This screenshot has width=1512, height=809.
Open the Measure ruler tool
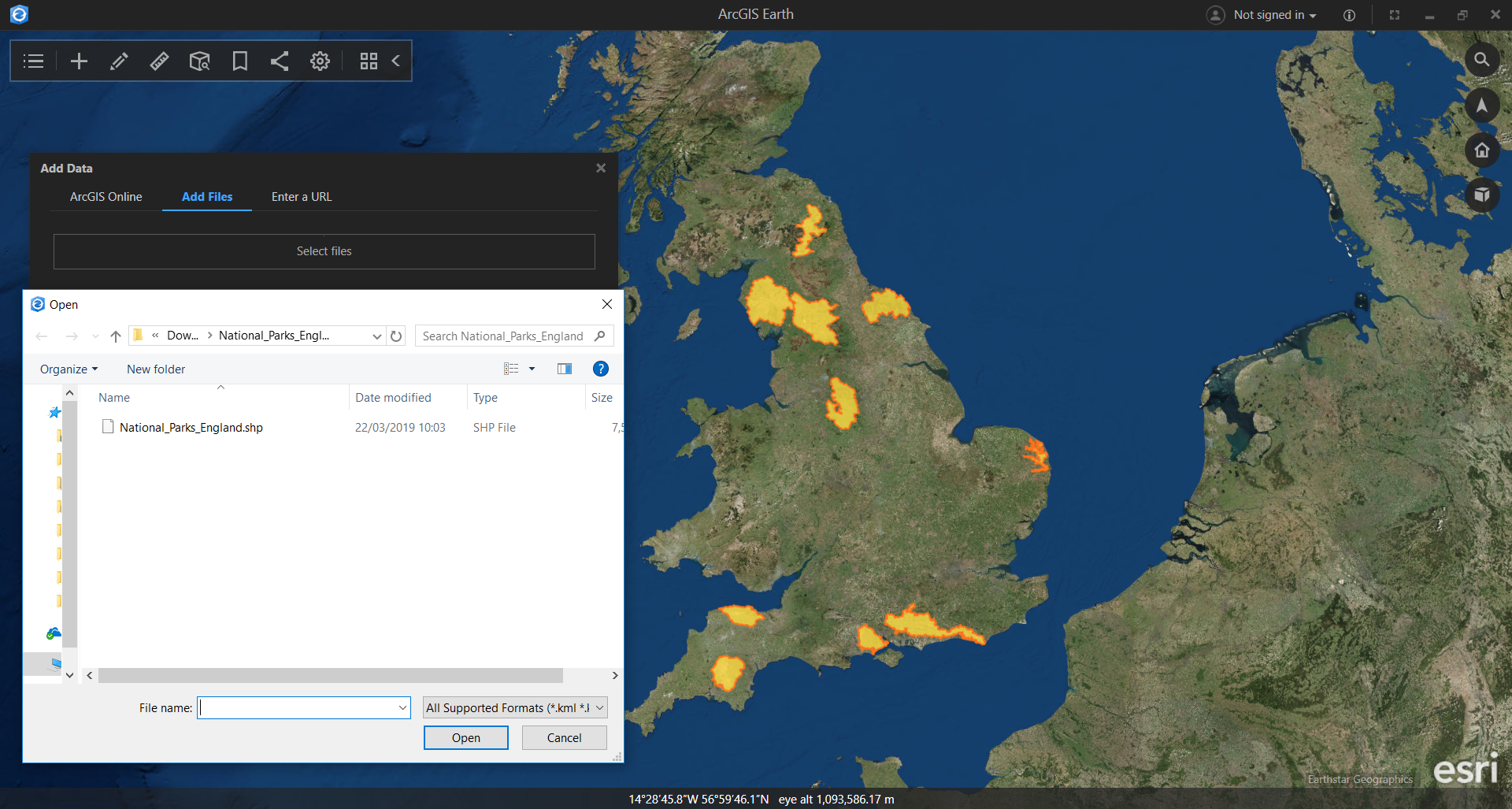[x=159, y=61]
